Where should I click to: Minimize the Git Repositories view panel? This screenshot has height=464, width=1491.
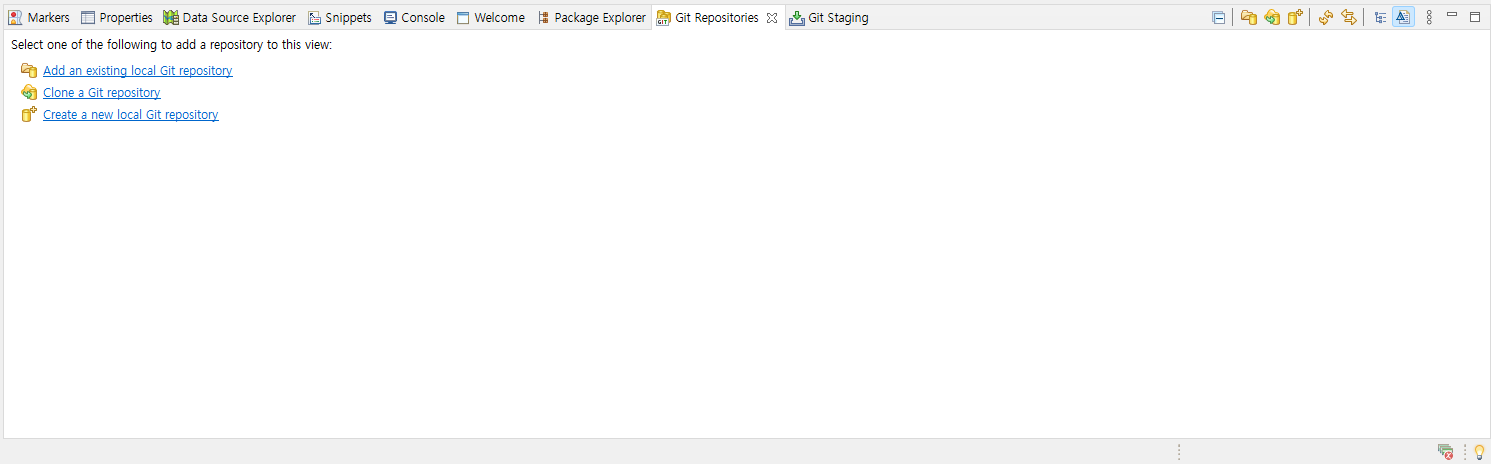tap(1452, 16)
